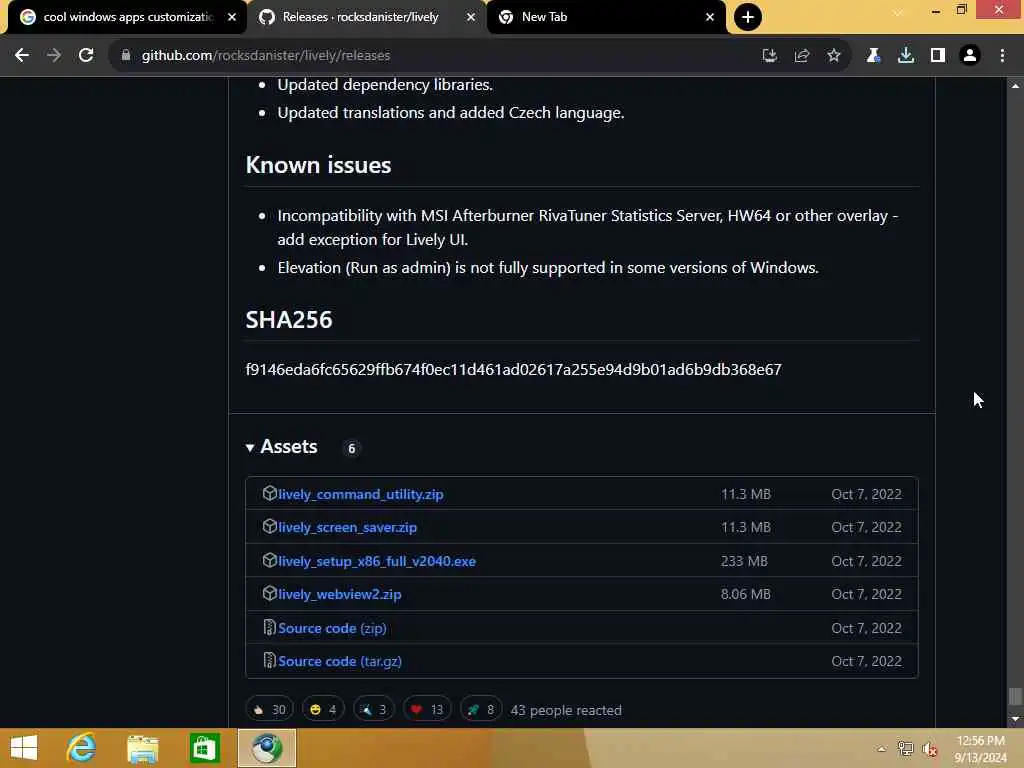Switch to cool windows apps customization tab

(x=127, y=17)
